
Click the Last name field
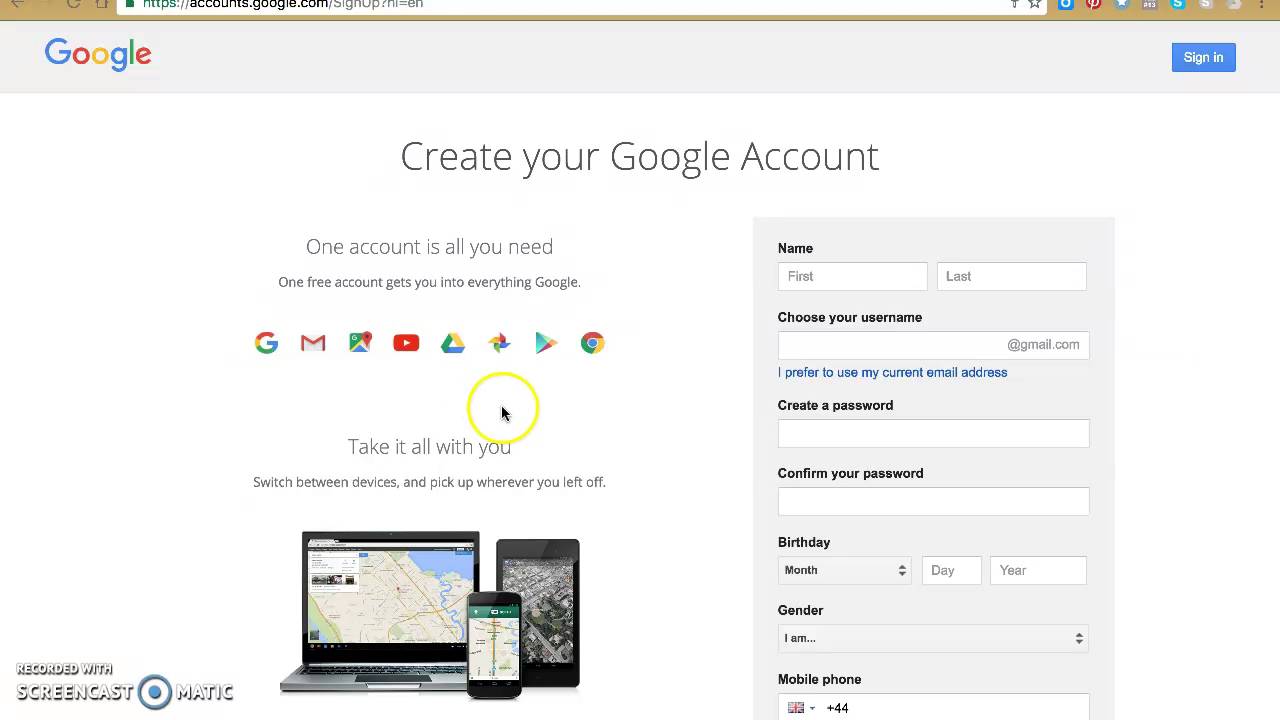point(1011,276)
